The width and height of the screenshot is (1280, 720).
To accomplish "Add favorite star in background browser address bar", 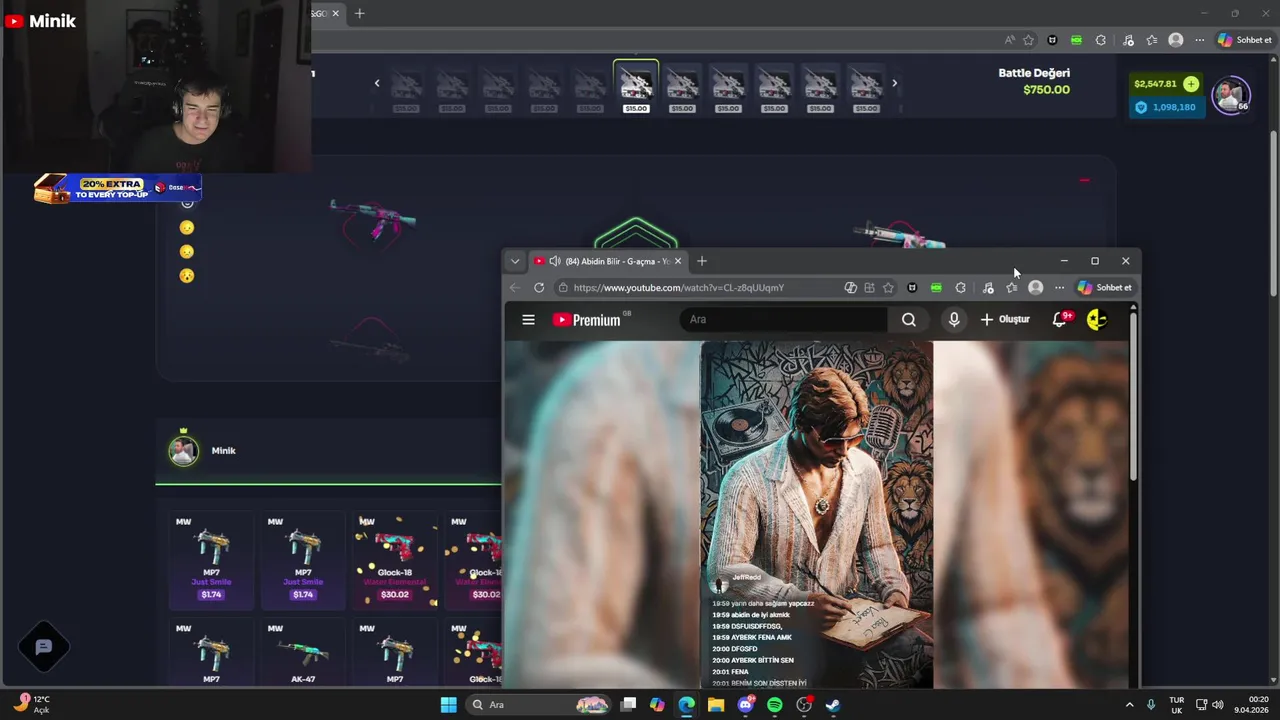I will point(1028,40).
